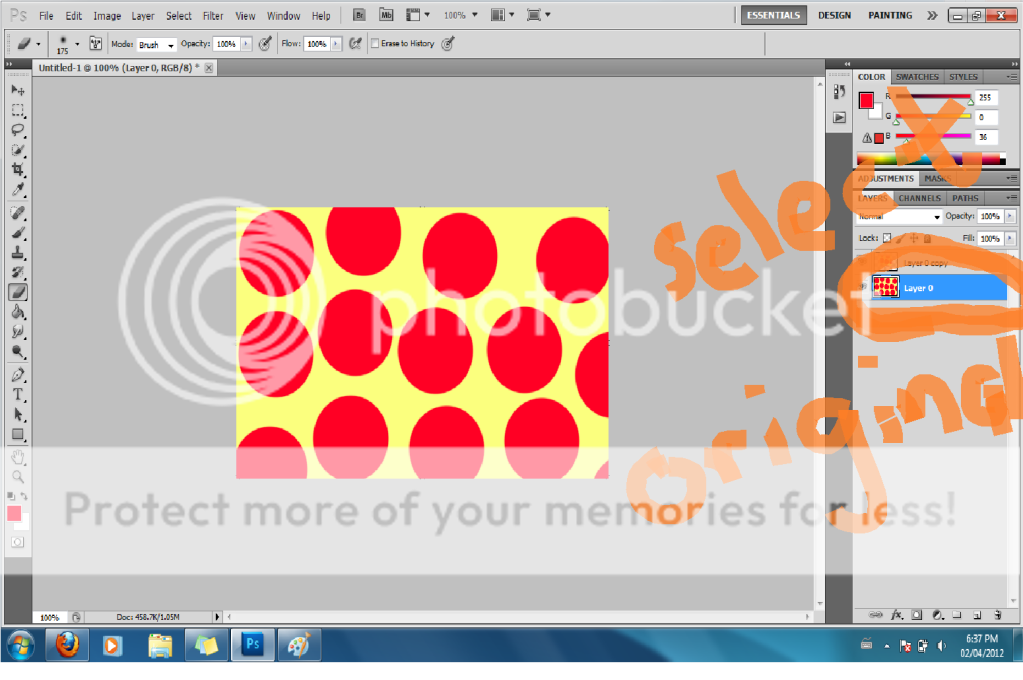
Task: Toggle Quick Mask mode
Action: [x=17, y=541]
